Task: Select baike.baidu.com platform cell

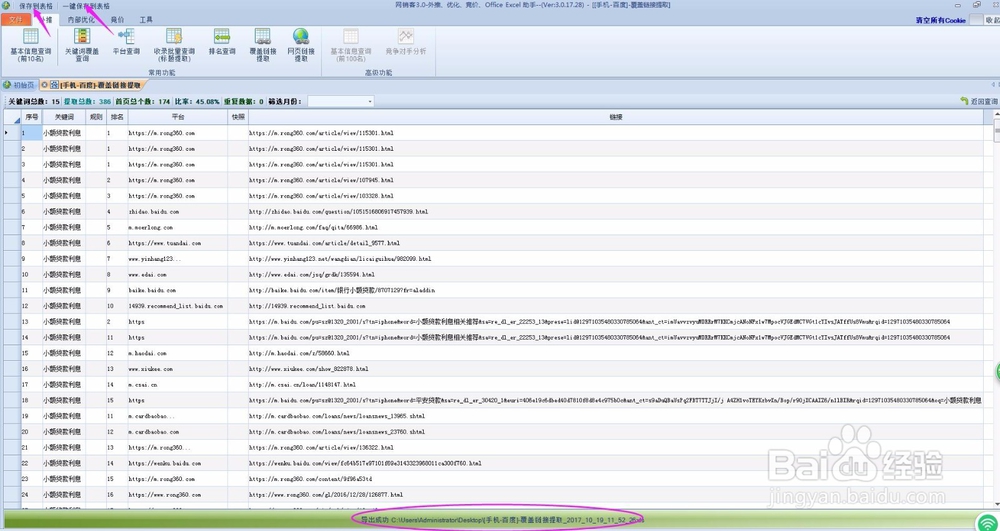Action: coord(178,291)
